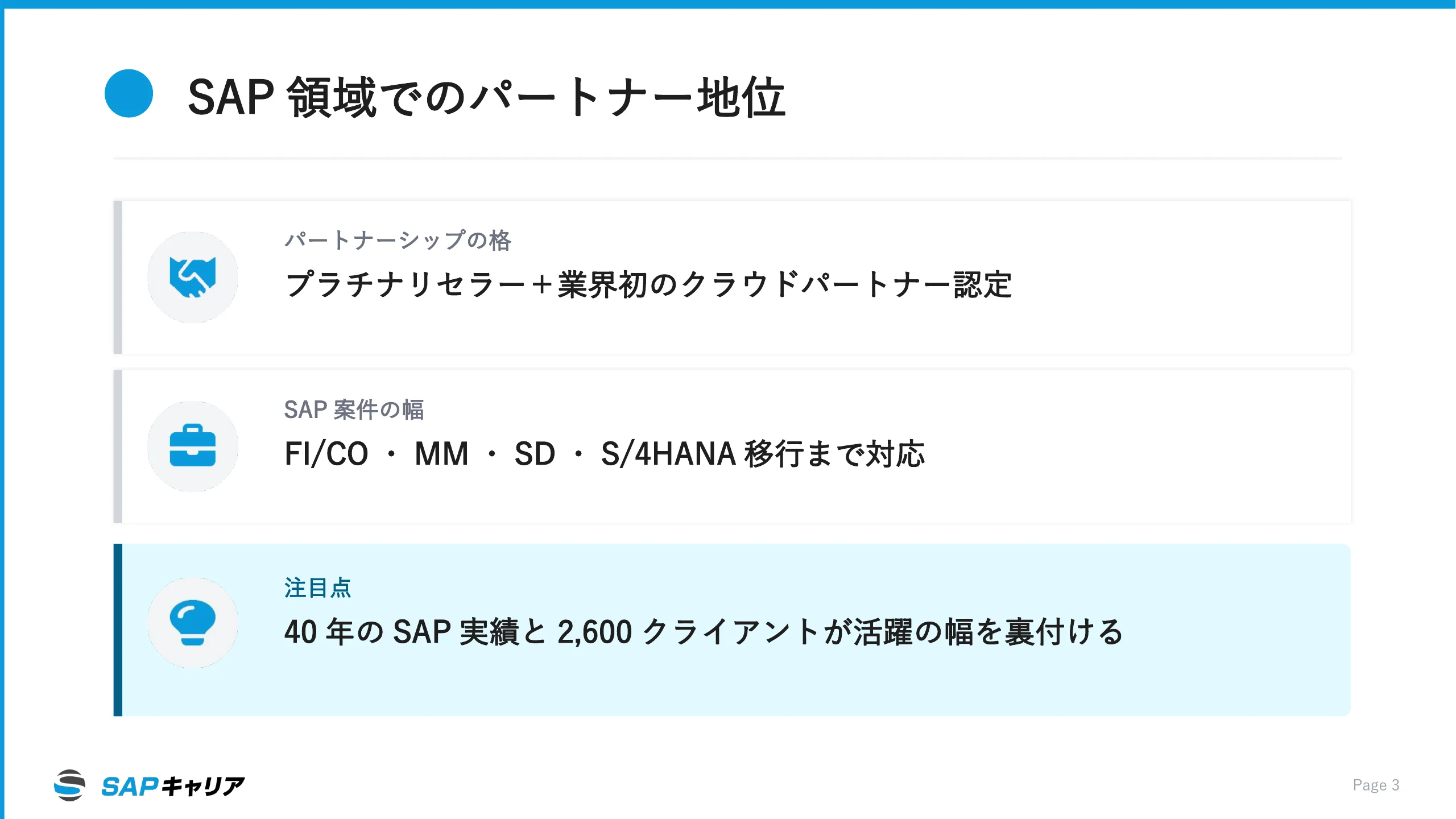Click the handshake partnership icon
This screenshot has width=1456, height=819.
193,277
